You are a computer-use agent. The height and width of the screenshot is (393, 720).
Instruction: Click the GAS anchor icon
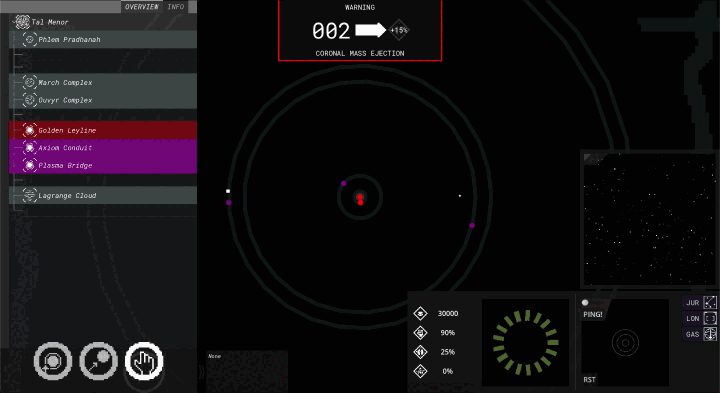710,334
